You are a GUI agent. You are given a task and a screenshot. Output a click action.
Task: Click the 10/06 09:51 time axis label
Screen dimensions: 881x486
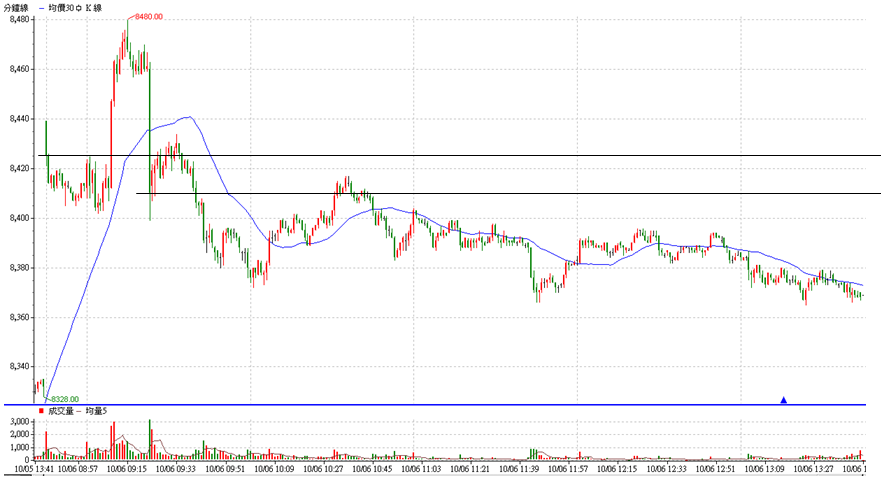[225, 469]
